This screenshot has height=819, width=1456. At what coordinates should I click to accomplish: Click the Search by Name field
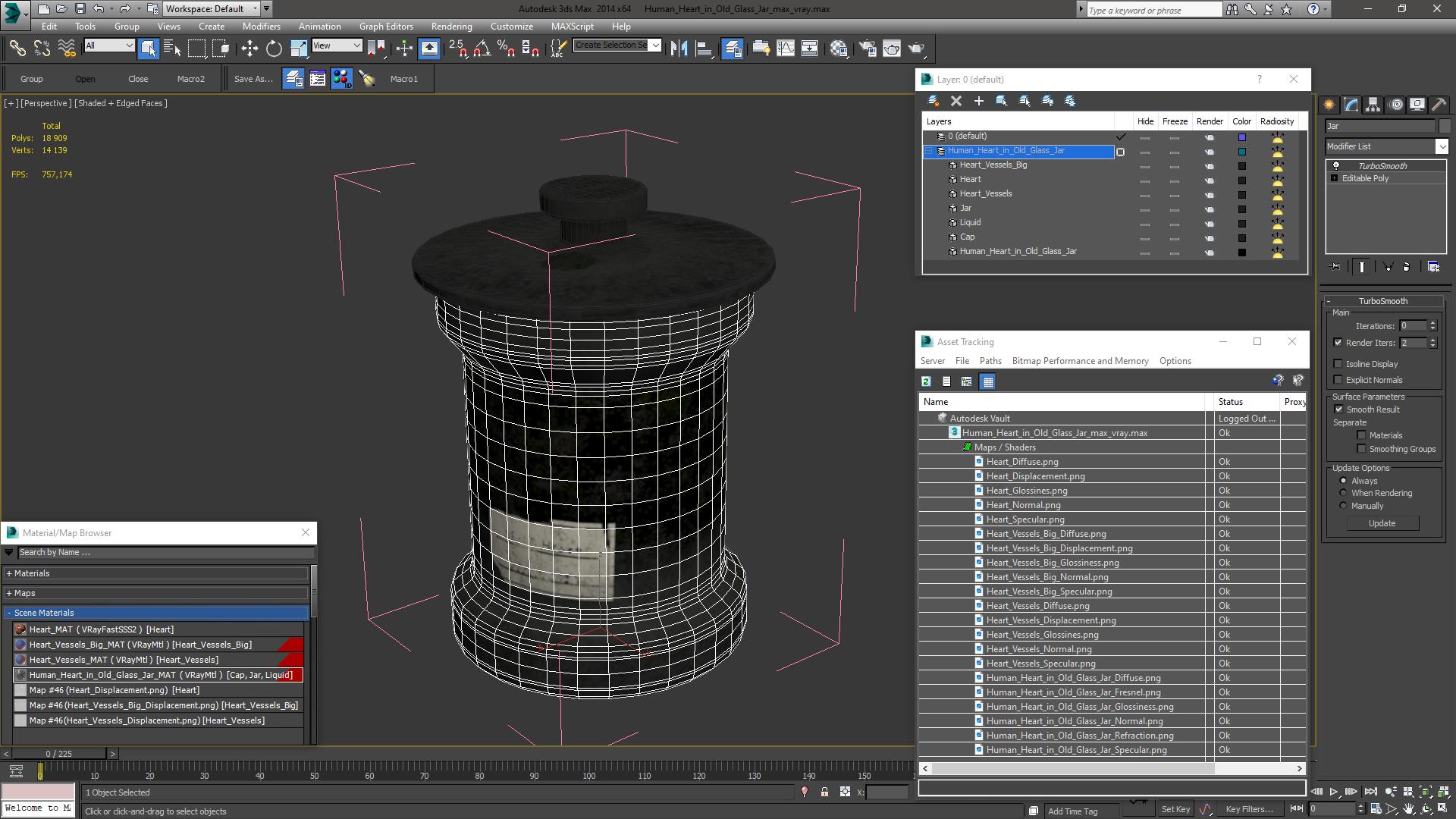tap(165, 552)
